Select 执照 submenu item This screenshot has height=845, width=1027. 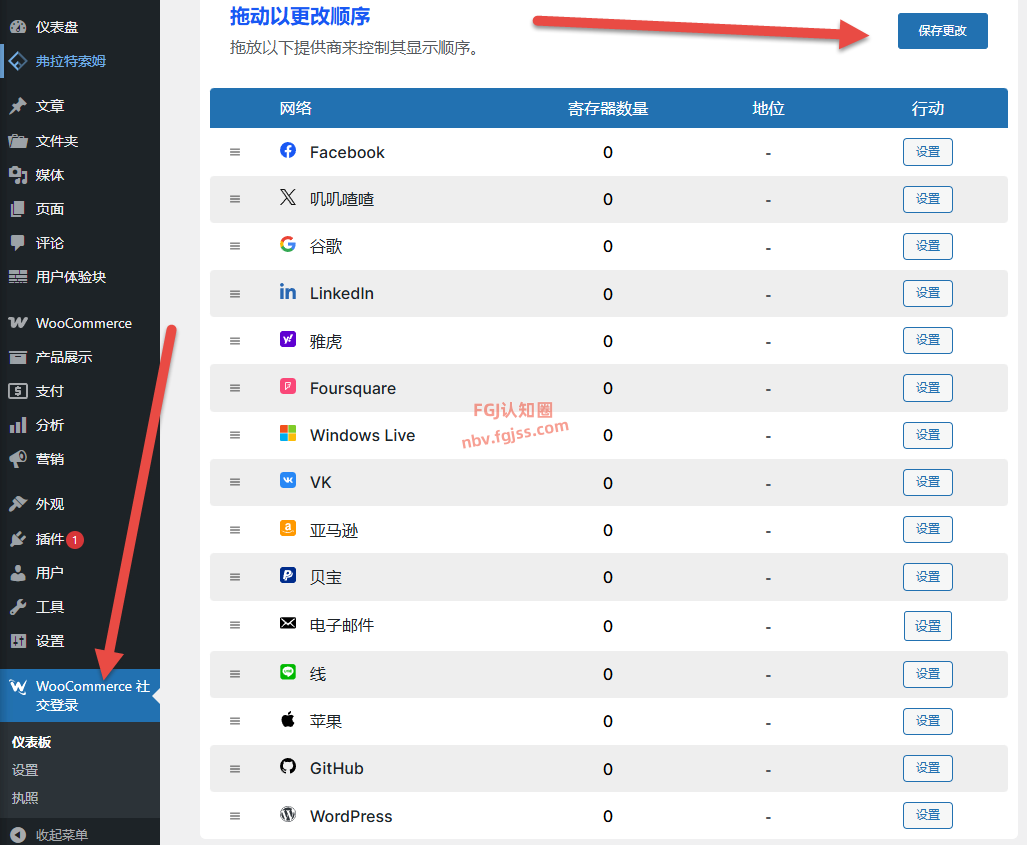pyautogui.click(x=25, y=798)
